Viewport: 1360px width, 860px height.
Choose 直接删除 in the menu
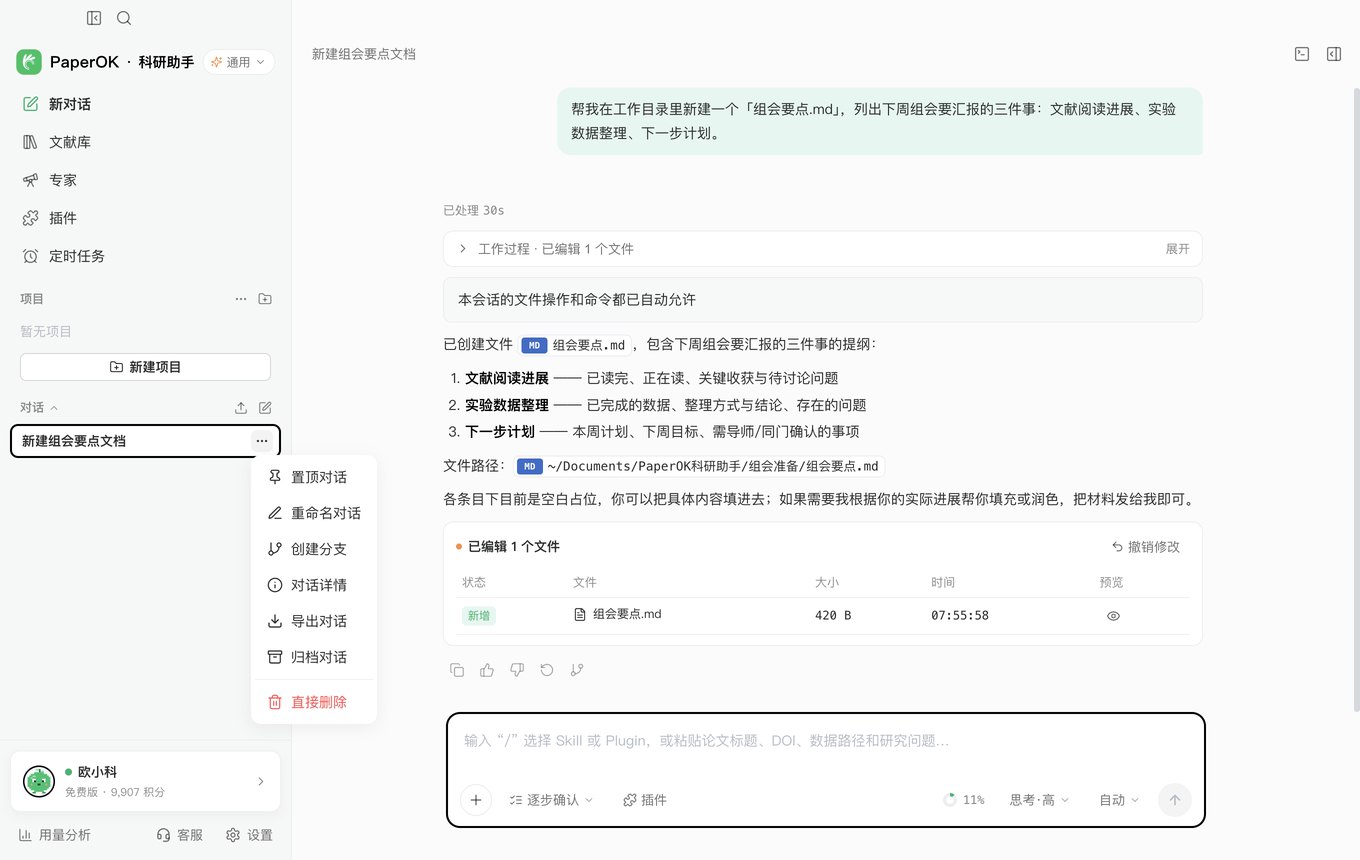(x=314, y=702)
